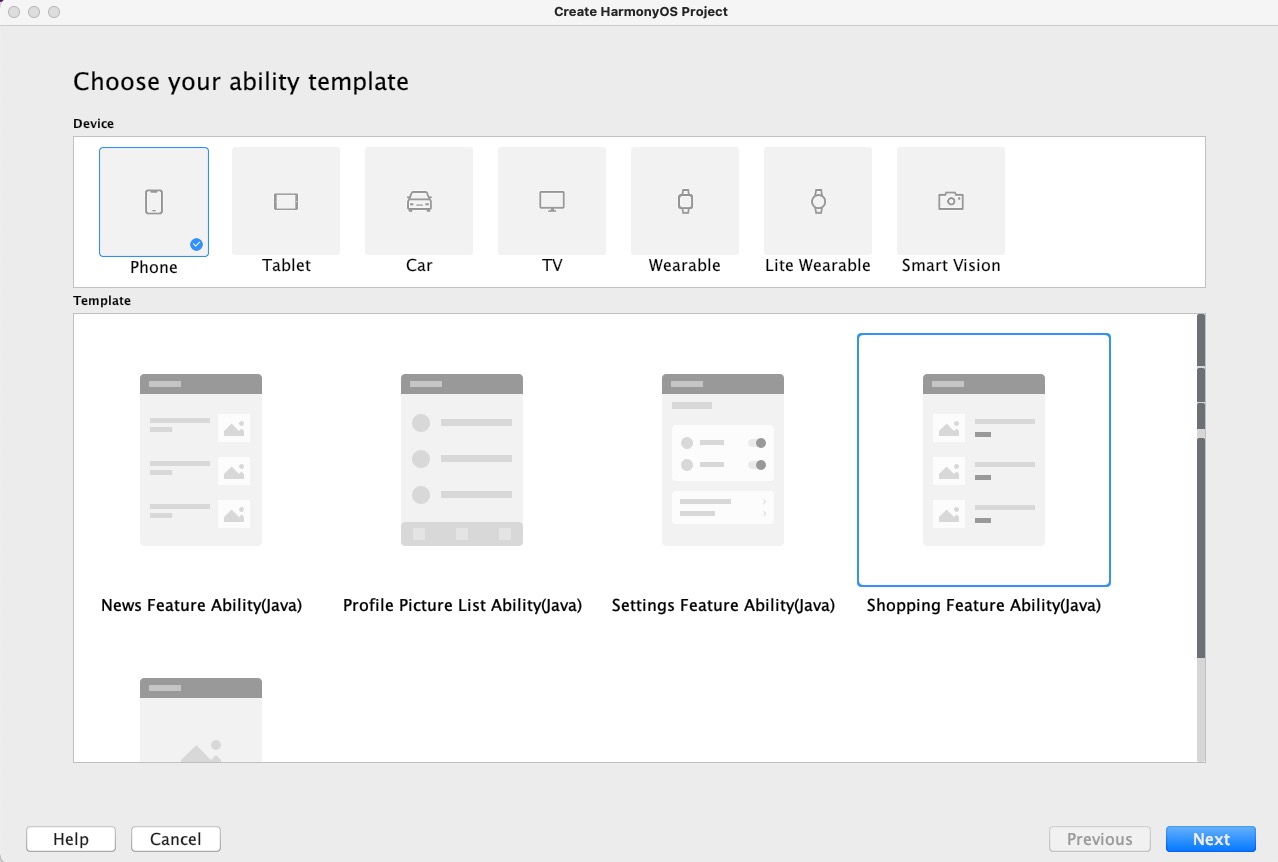The width and height of the screenshot is (1278, 862).
Task: Click the 'Lite Wearable' label
Action: coord(818,265)
